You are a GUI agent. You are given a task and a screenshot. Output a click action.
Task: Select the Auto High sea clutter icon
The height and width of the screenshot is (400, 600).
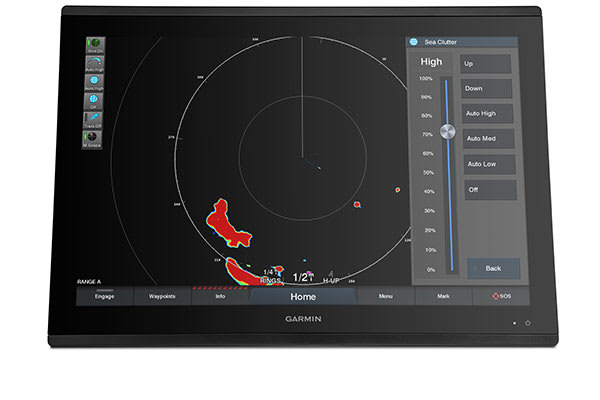pos(97,82)
